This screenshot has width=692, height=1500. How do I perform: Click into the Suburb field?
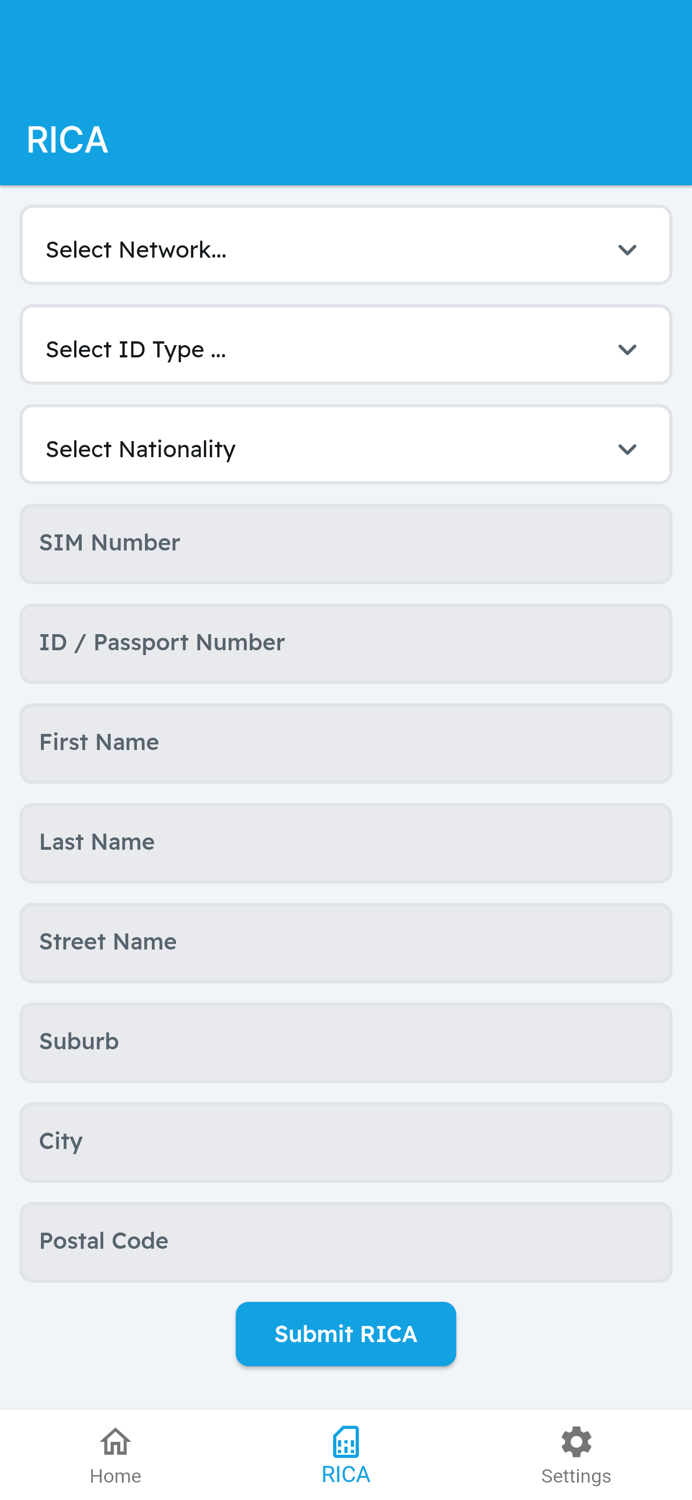coord(346,1043)
